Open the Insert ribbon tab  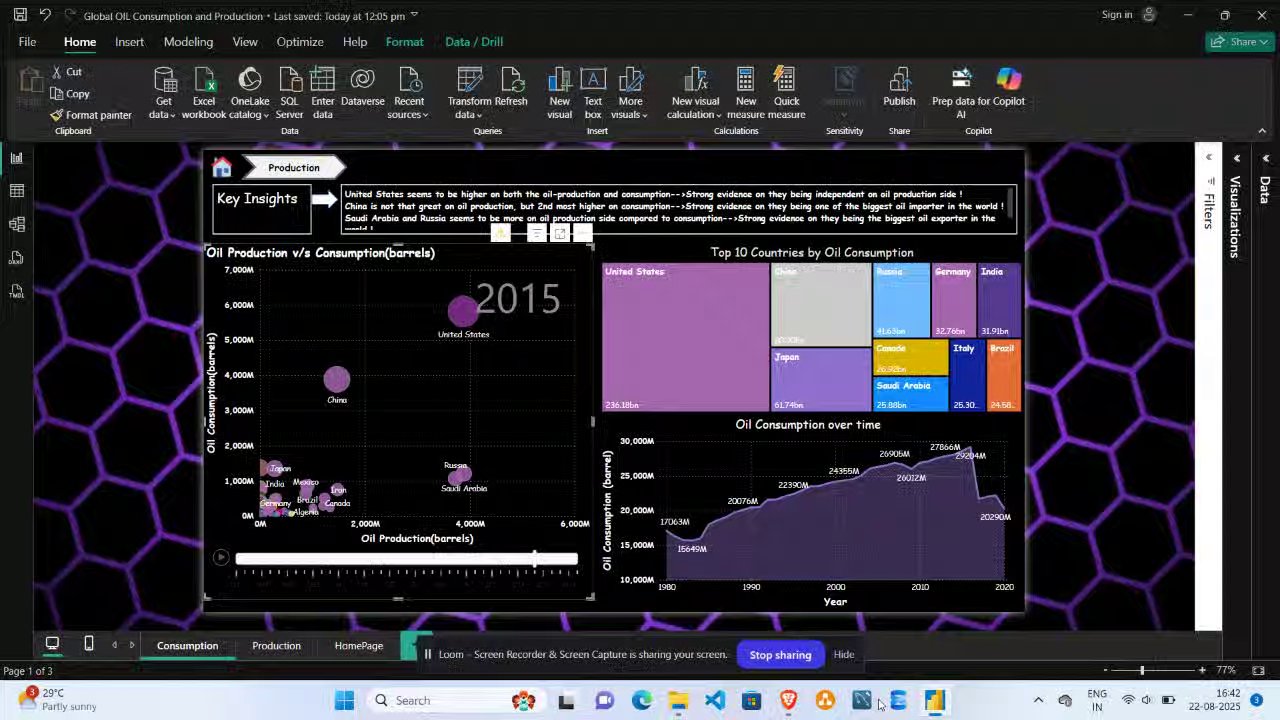(x=129, y=41)
